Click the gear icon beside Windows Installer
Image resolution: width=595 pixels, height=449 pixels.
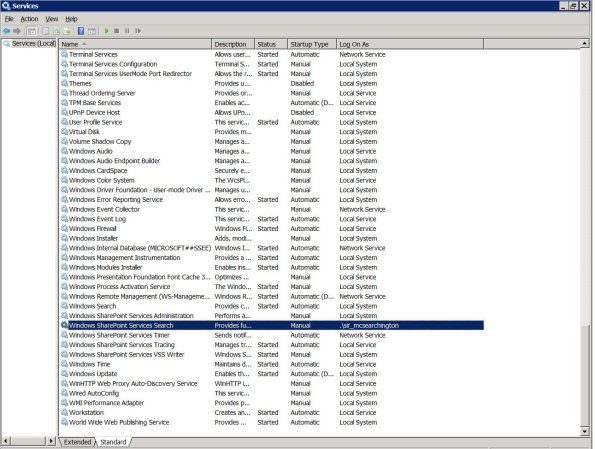(x=65, y=238)
